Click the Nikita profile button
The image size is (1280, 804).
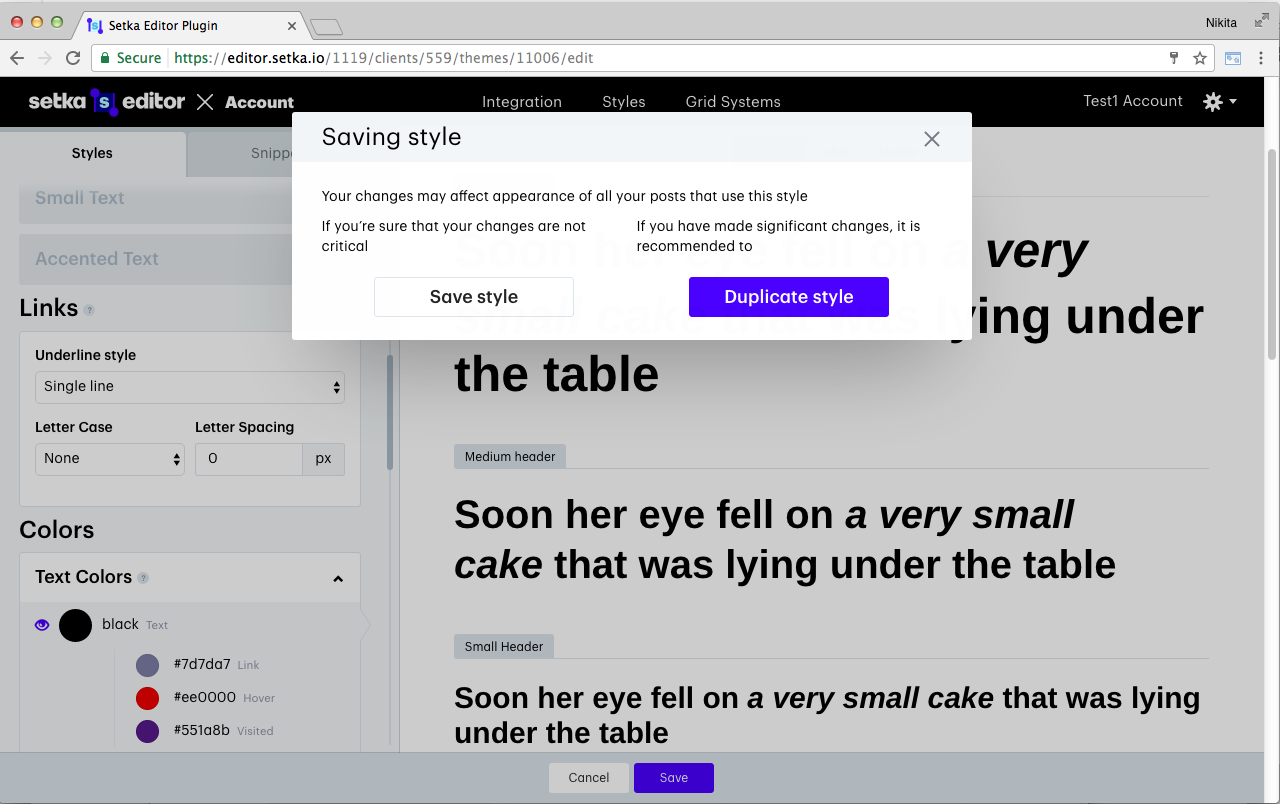(x=1222, y=22)
